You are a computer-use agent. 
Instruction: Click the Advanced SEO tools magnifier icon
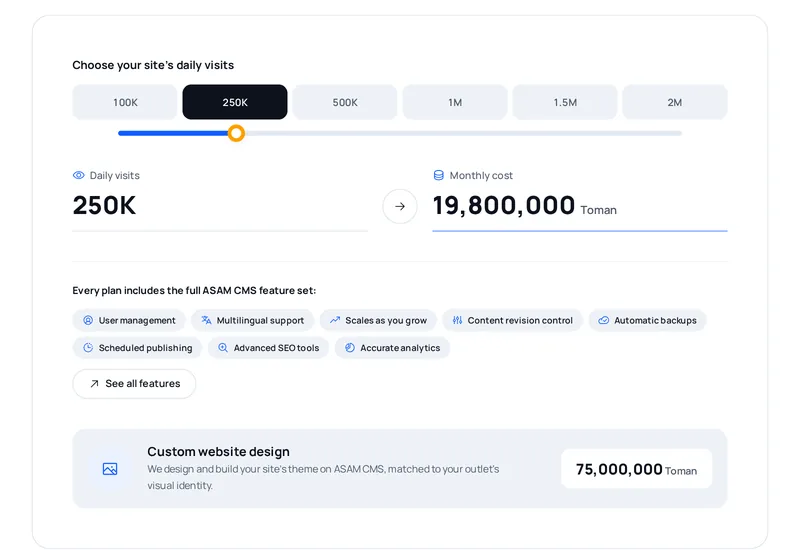pyautogui.click(x=223, y=347)
